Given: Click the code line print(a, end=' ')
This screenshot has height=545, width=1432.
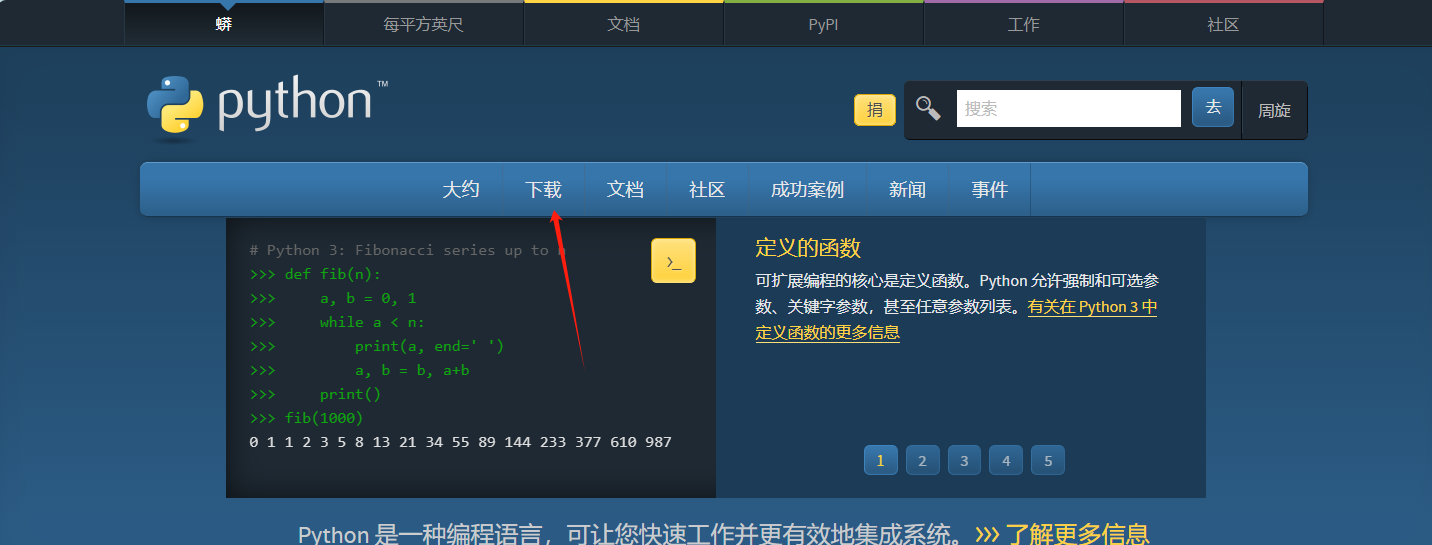Looking at the screenshot, I should [x=377, y=346].
